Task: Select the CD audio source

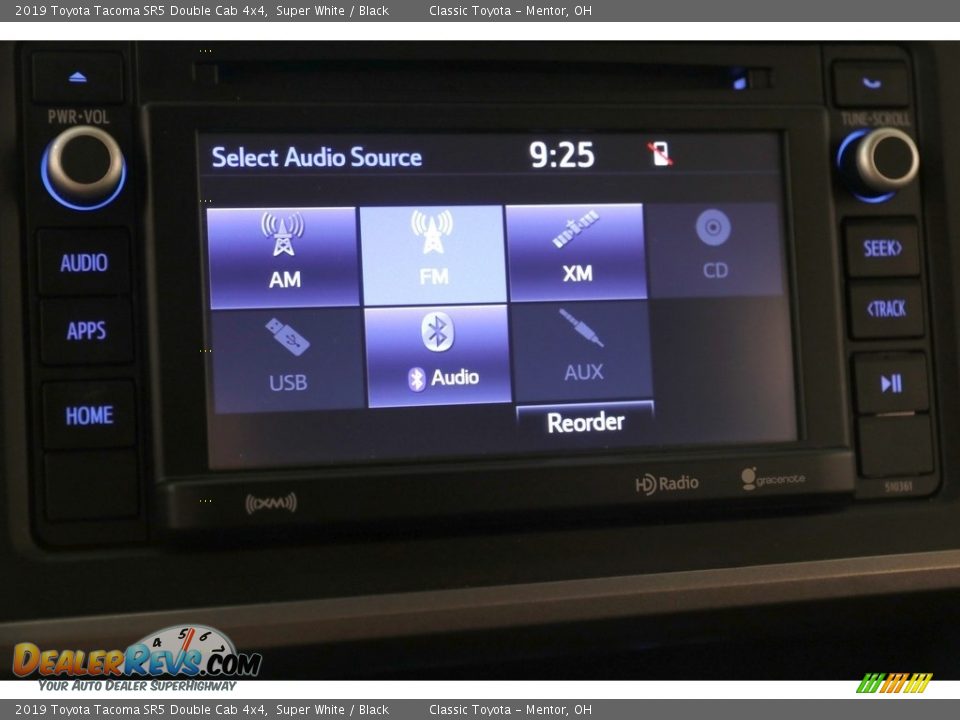Action: click(x=714, y=249)
